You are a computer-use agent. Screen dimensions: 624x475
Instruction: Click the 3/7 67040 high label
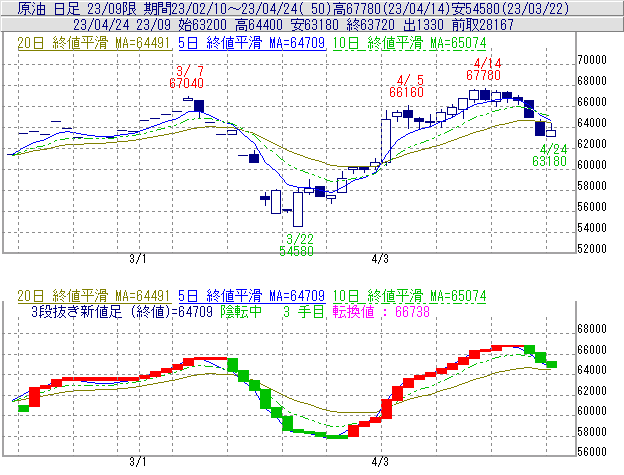pyautogui.click(x=187, y=77)
